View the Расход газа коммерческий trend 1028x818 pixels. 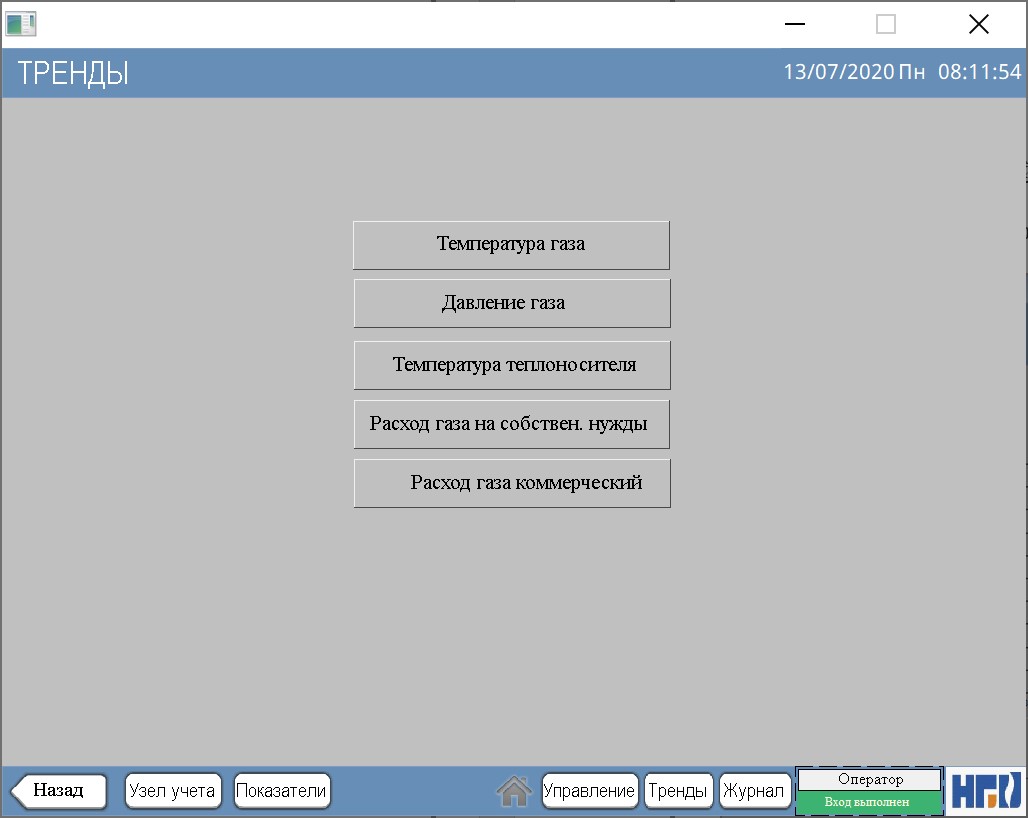point(511,483)
